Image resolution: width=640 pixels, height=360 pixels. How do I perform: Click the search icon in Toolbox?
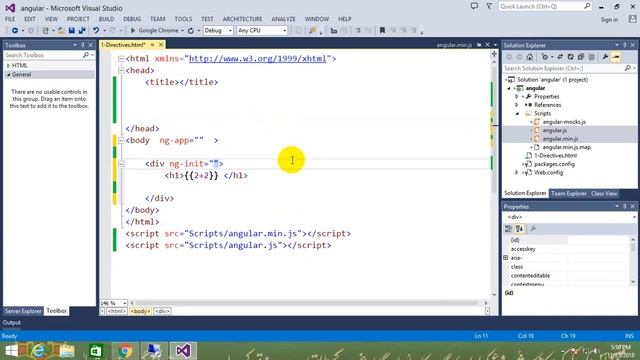tap(86, 55)
